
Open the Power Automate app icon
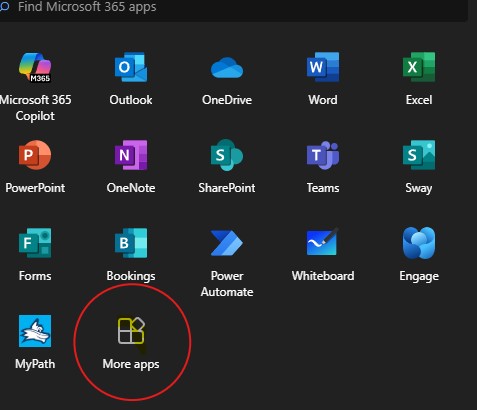(x=227, y=243)
